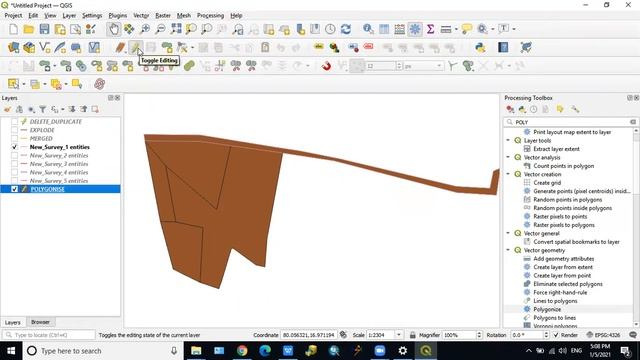Toggle EXPLODE layer visibility checkbox

click(14, 130)
